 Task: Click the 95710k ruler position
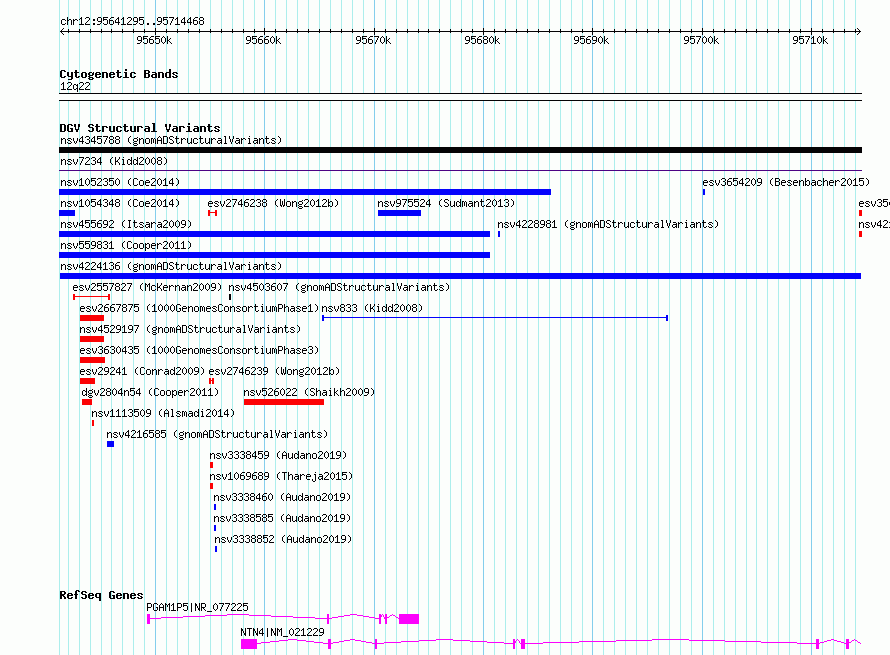click(810, 40)
